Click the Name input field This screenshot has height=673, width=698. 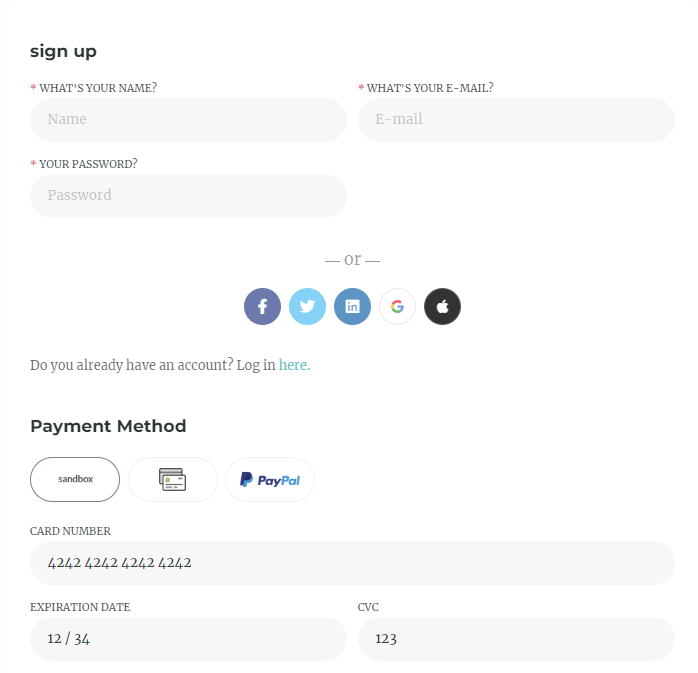coord(188,119)
